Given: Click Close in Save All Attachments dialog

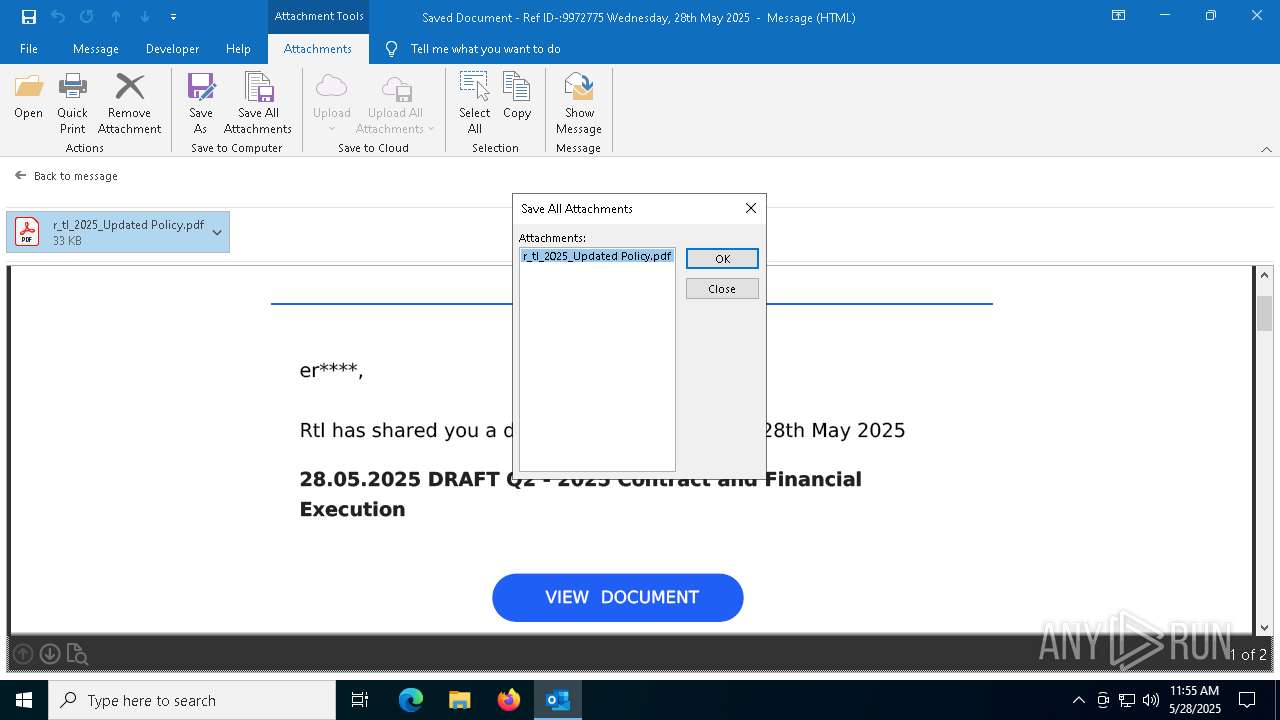Looking at the screenshot, I should point(722,289).
